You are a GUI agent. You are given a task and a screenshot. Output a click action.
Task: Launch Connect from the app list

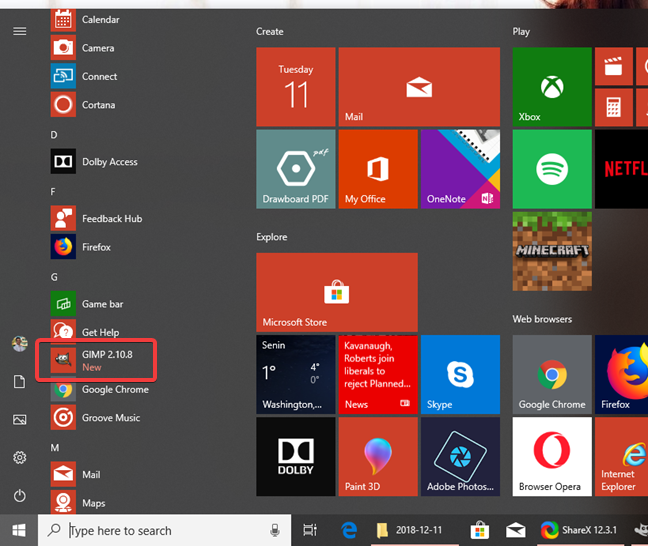pyautogui.click(x=84, y=76)
